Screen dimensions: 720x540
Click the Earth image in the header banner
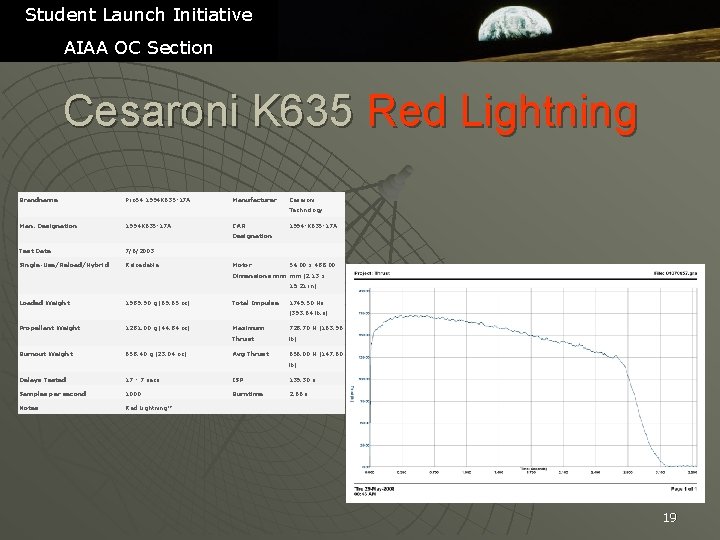514,24
